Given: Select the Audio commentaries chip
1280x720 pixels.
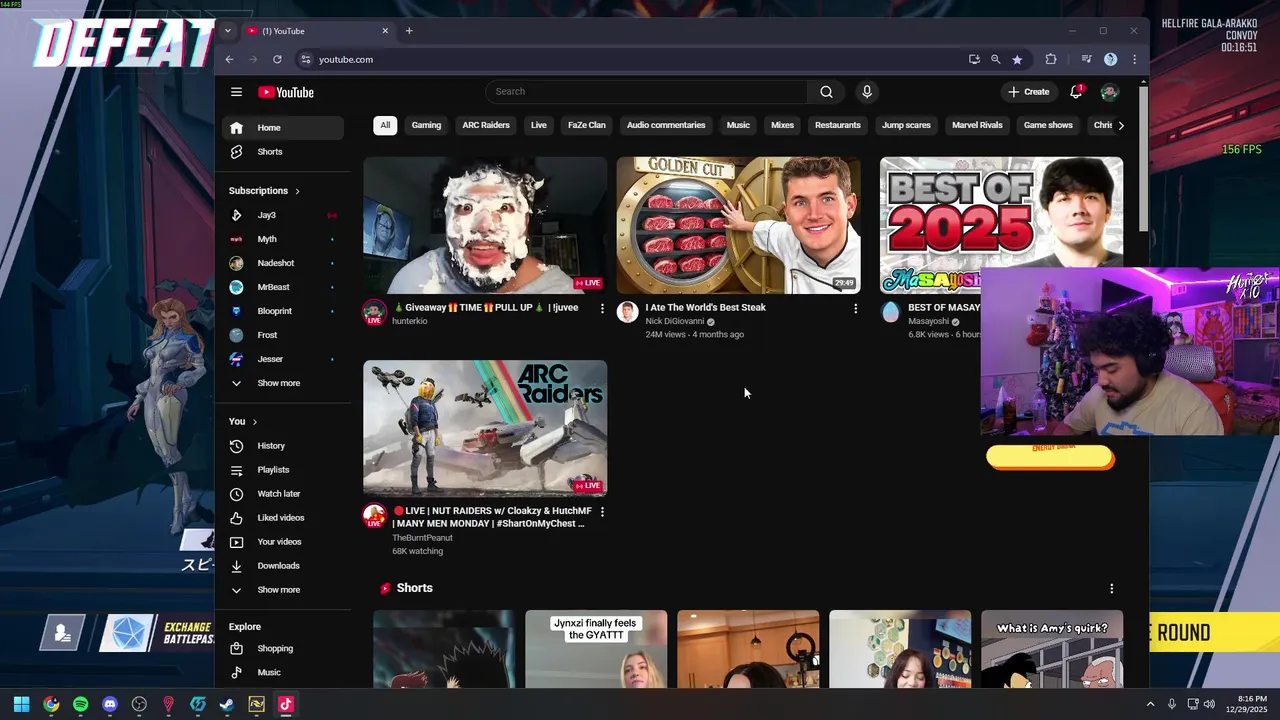Looking at the screenshot, I should [666, 125].
